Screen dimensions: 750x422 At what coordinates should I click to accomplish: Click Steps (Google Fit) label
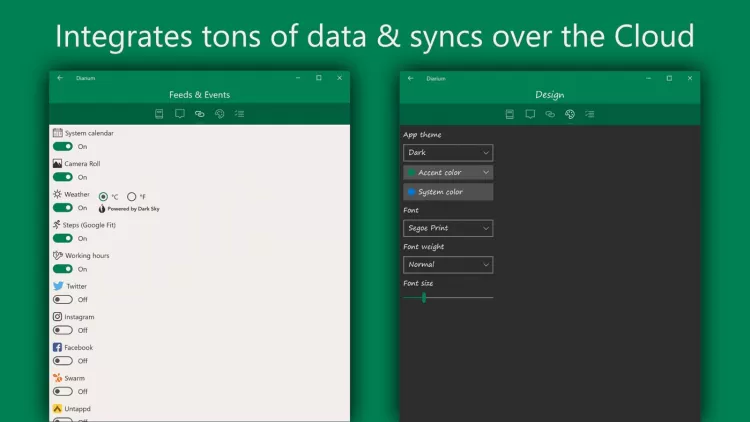[x=89, y=225]
